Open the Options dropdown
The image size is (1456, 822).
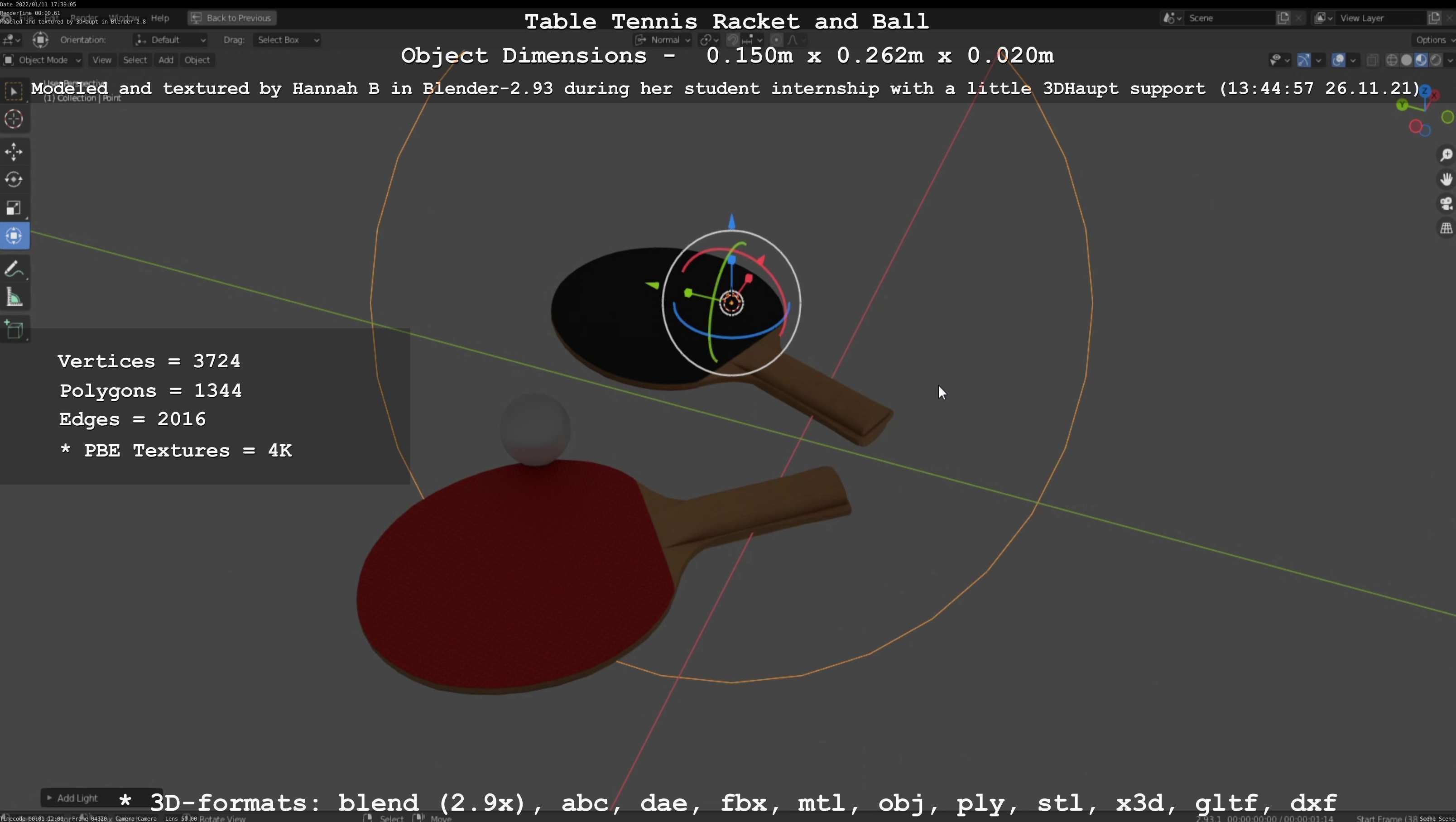pyautogui.click(x=1434, y=39)
